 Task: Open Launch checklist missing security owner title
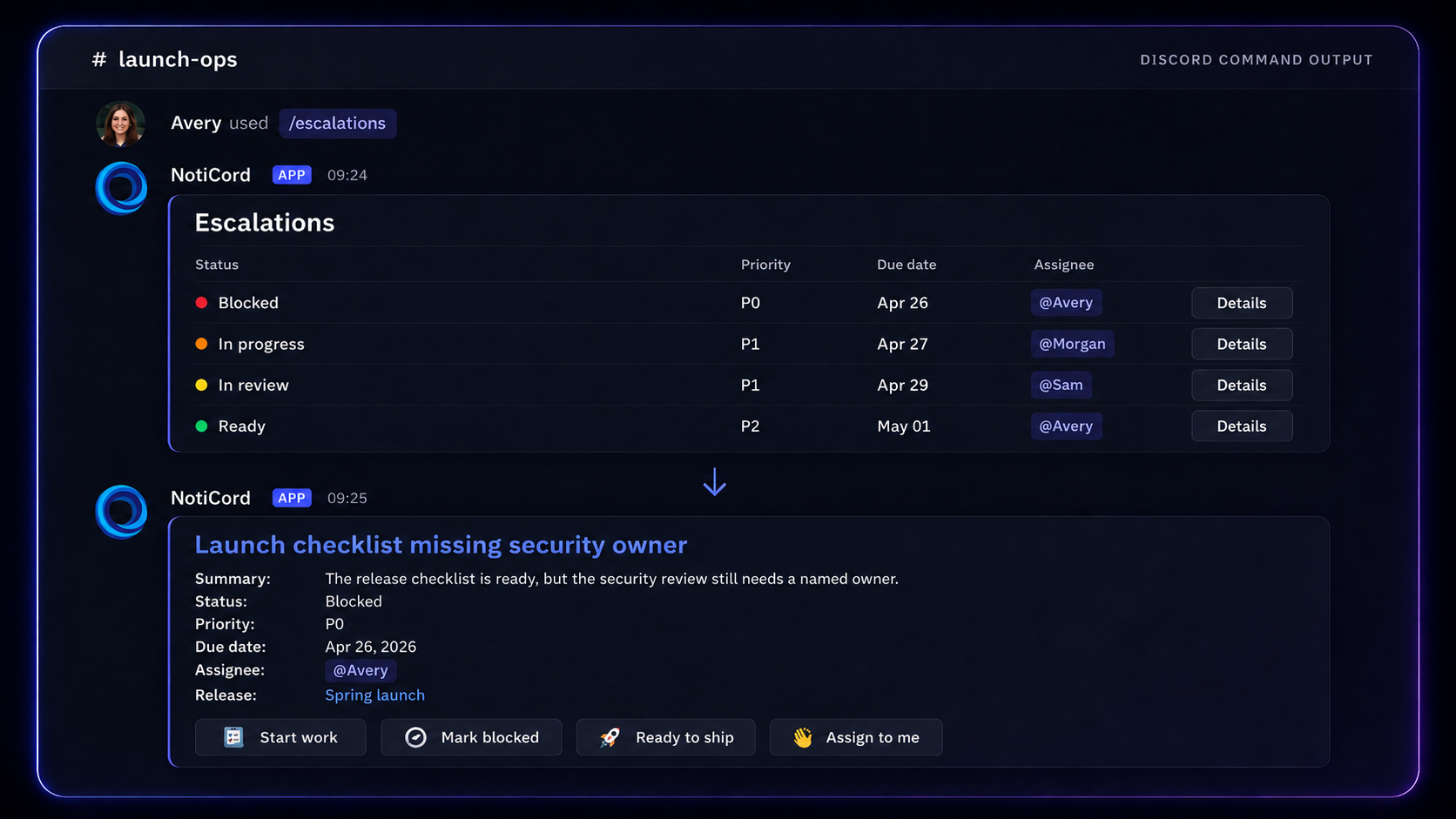441,545
